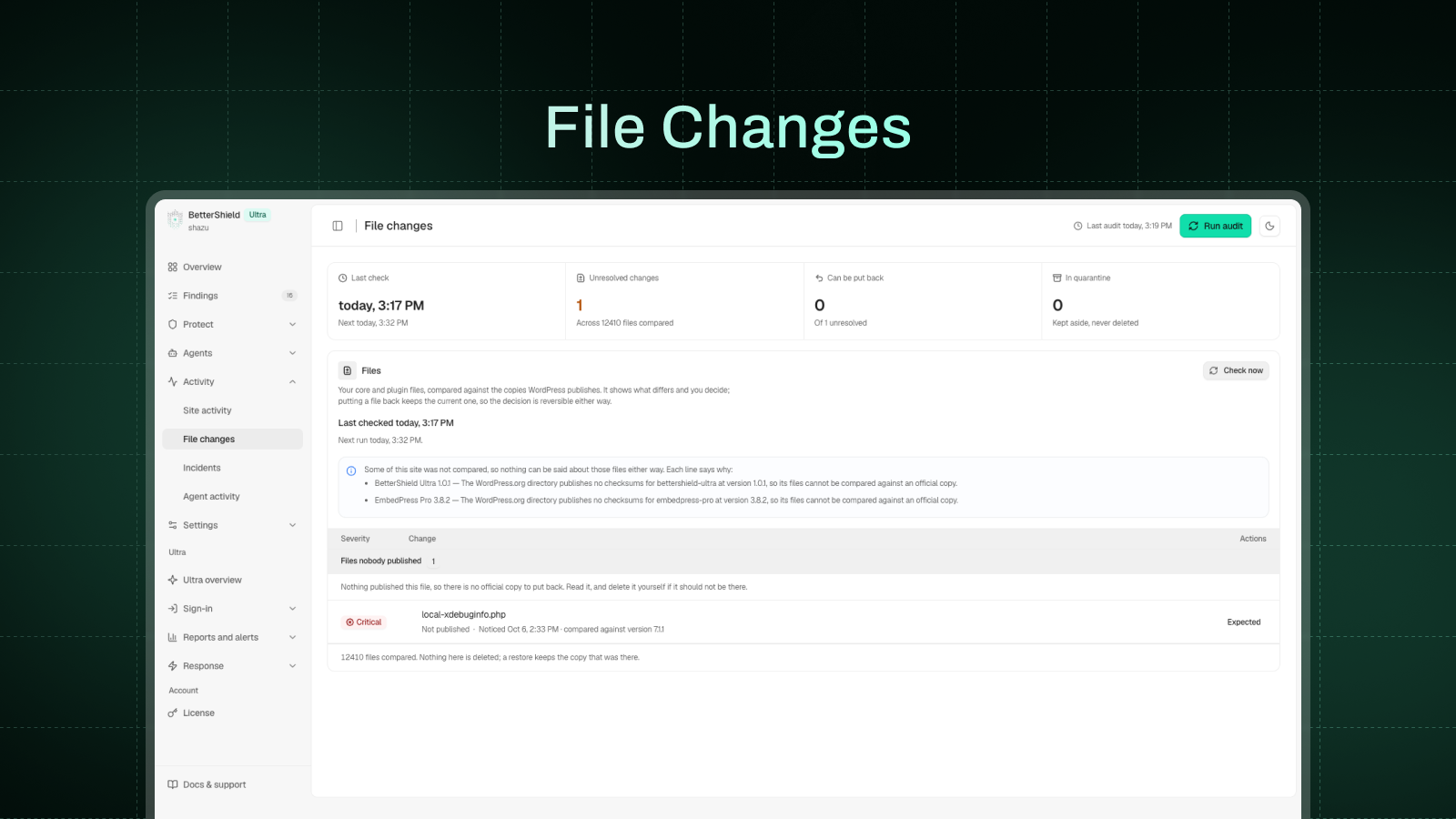The width and height of the screenshot is (1456, 819).
Task: Click the Sign-in arrow icon
Action: click(173, 609)
